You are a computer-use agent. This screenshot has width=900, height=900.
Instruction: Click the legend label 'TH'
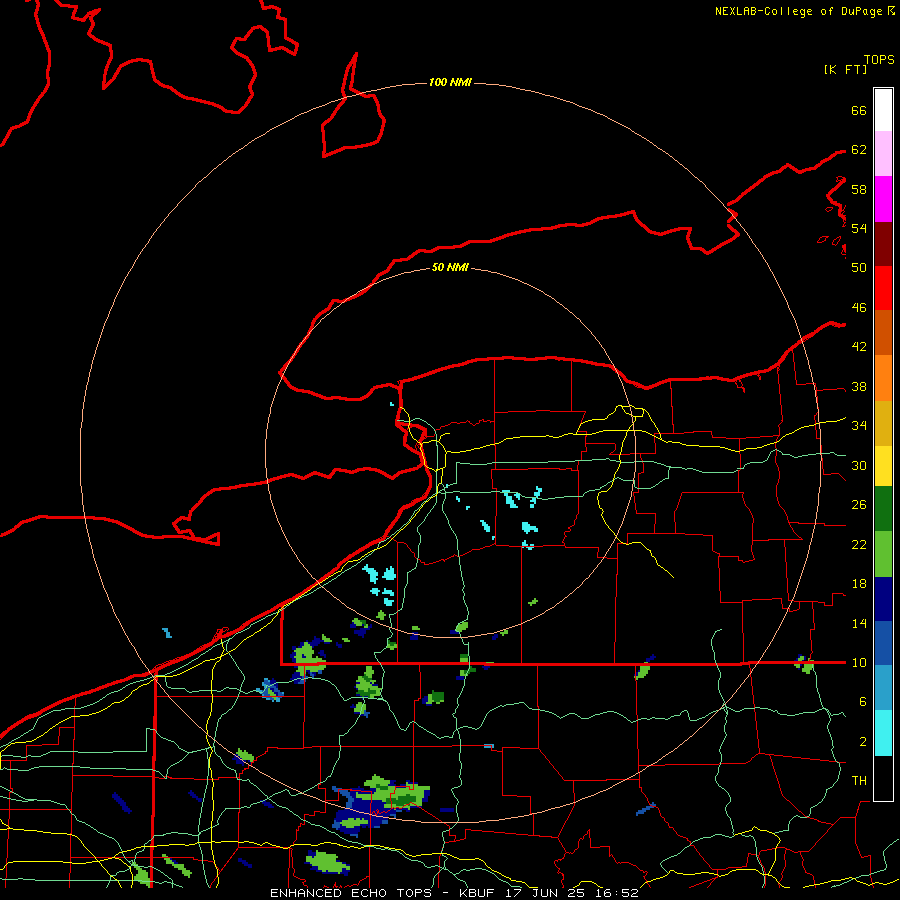click(859, 780)
